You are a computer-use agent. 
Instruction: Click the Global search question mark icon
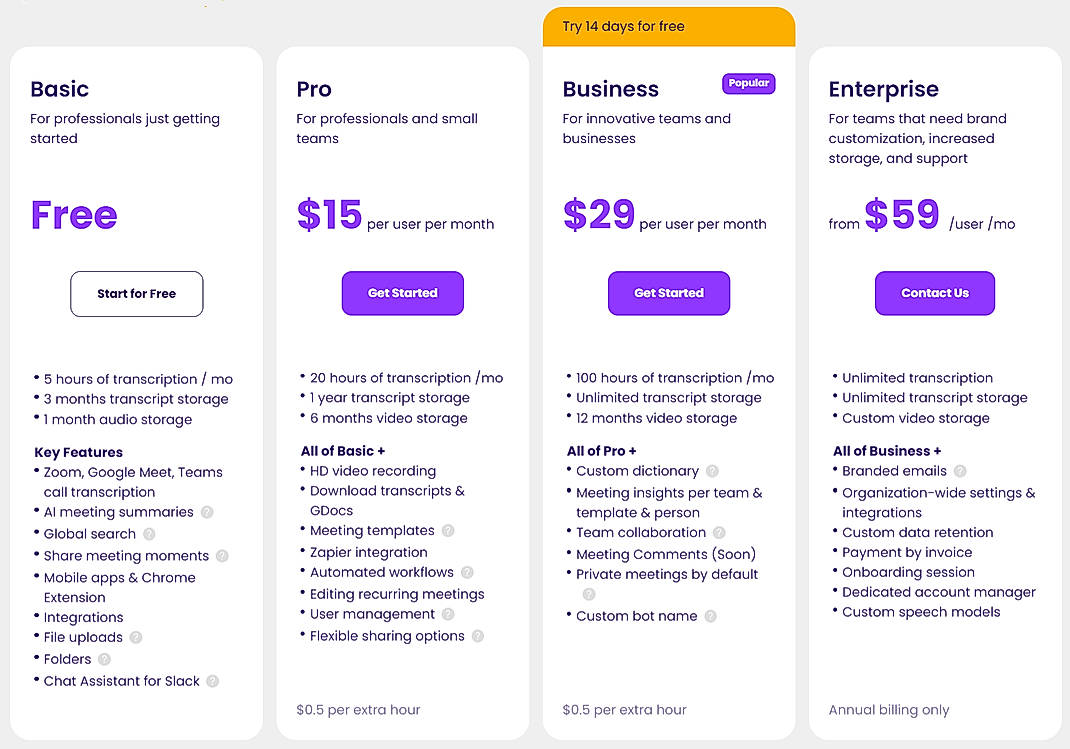coord(151,533)
